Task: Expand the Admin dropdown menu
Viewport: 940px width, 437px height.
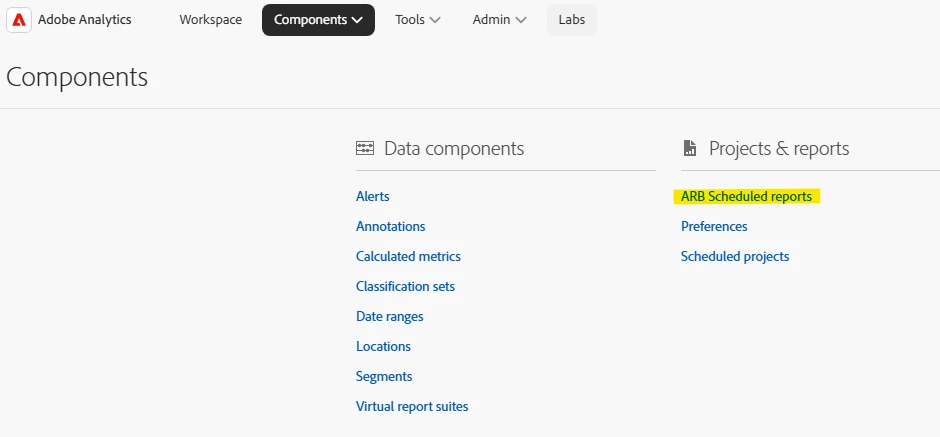Action: click(499, 20)
